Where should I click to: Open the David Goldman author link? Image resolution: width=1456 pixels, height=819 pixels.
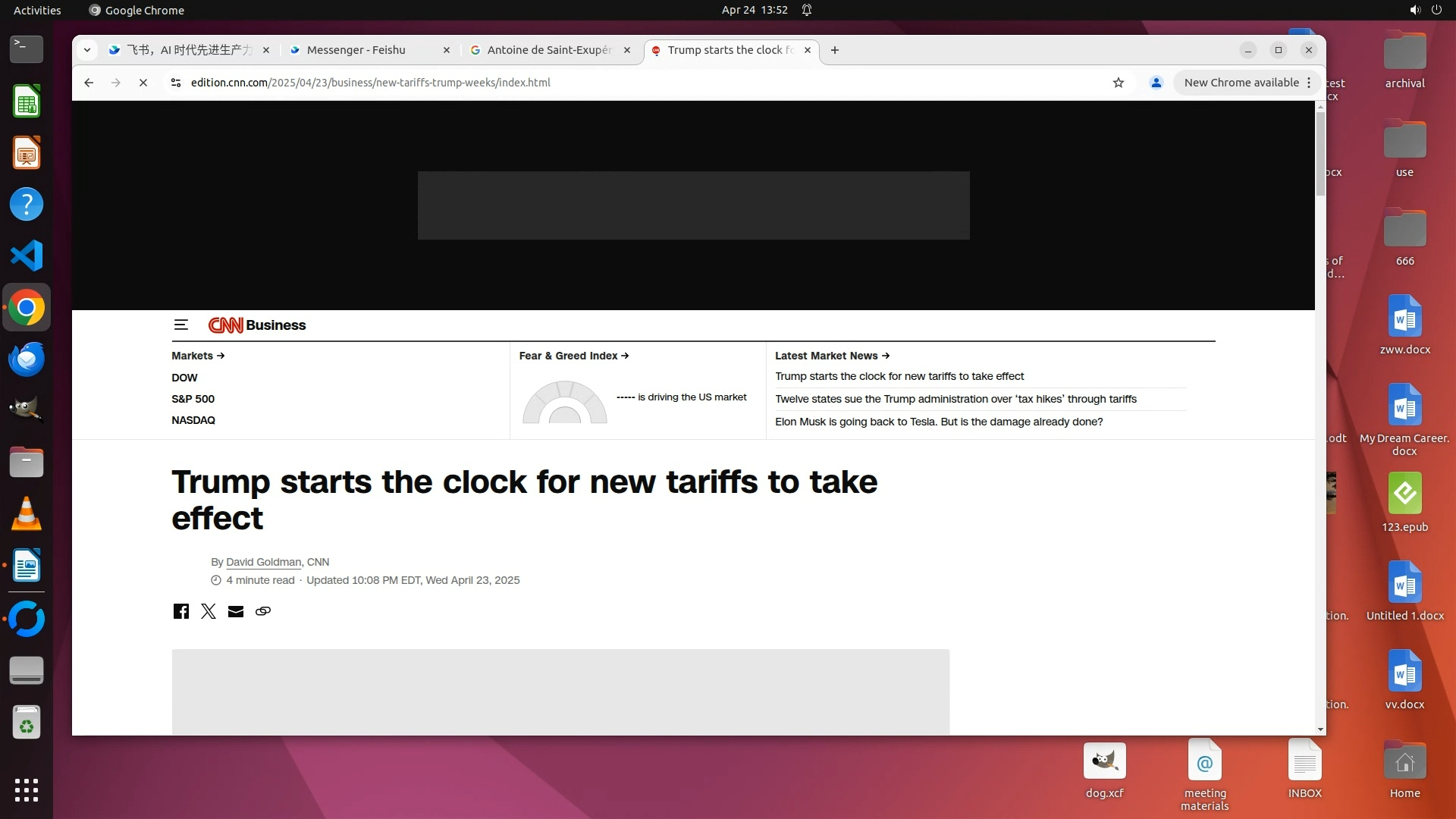point(263,562)
